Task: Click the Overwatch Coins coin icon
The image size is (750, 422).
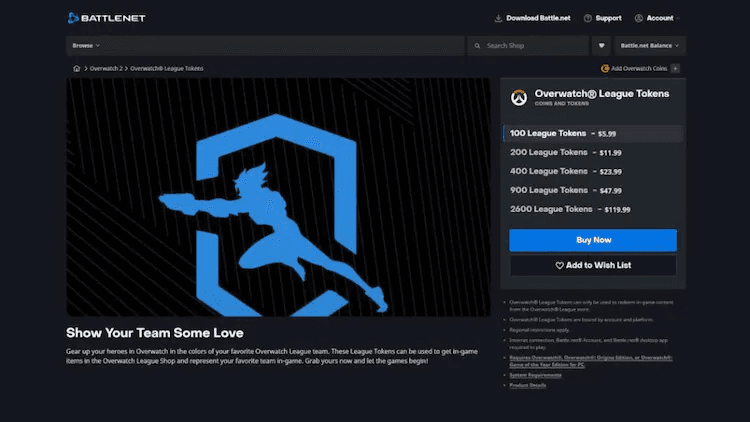Action: [606, 68]
